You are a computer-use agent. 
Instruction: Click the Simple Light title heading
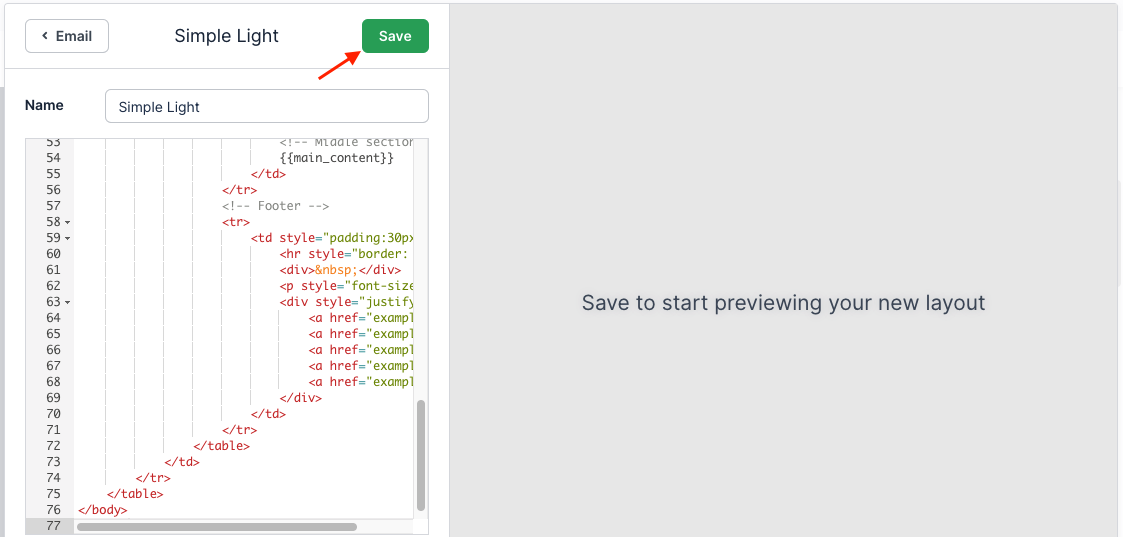pyautogui.click(x=226, y=36)
